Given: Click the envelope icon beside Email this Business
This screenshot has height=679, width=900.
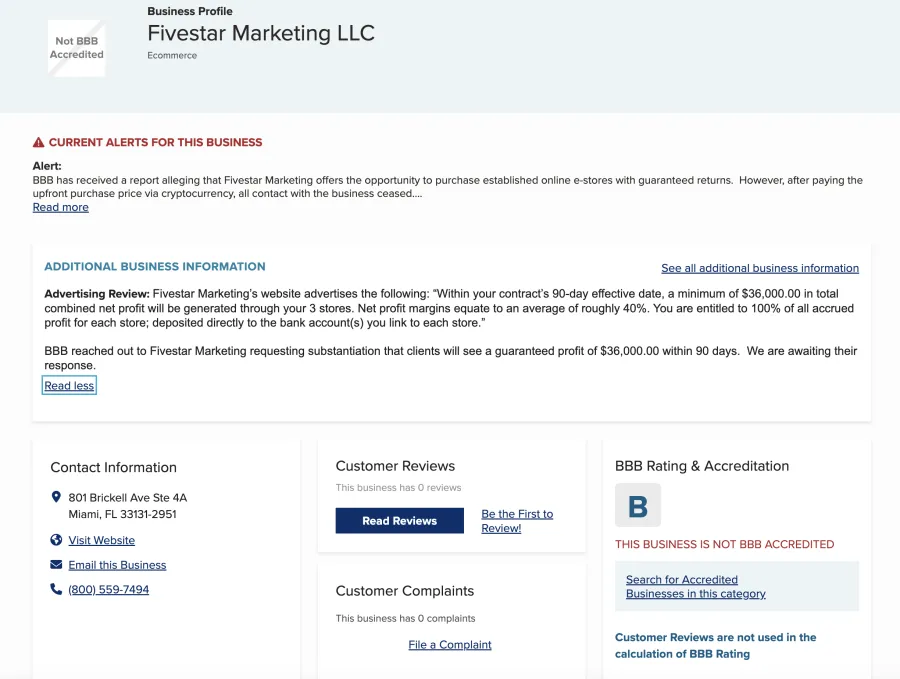Looking at the screenshot, I should (56, 565).
